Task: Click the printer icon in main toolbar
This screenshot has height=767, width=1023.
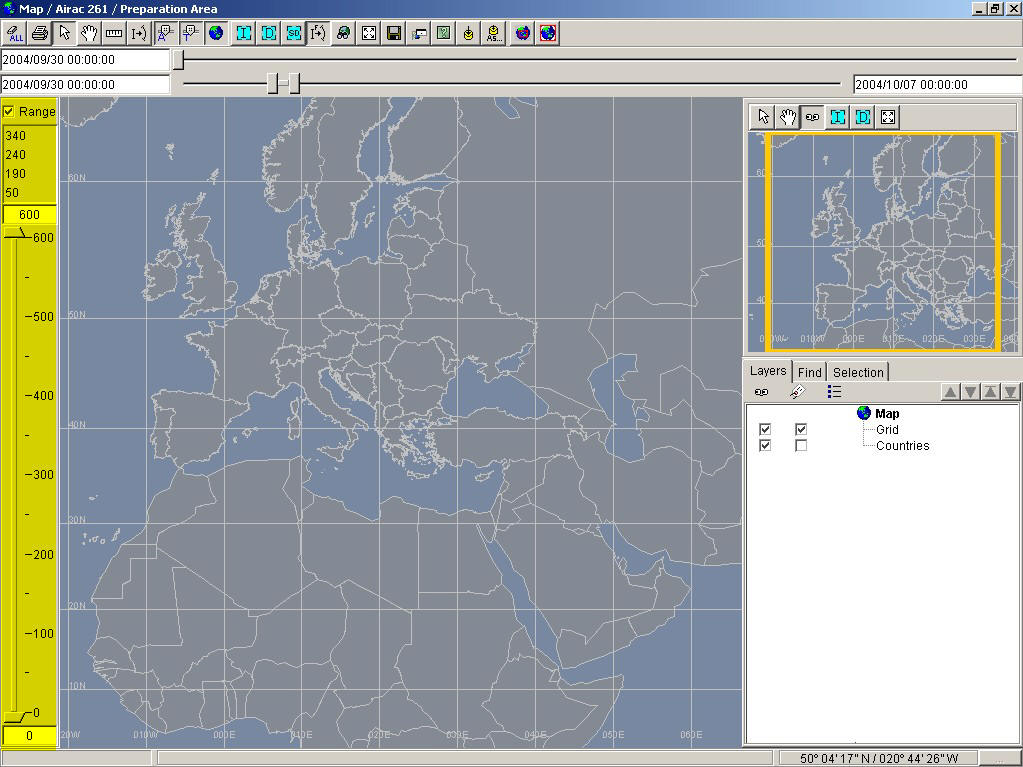Action: (39, 33)
